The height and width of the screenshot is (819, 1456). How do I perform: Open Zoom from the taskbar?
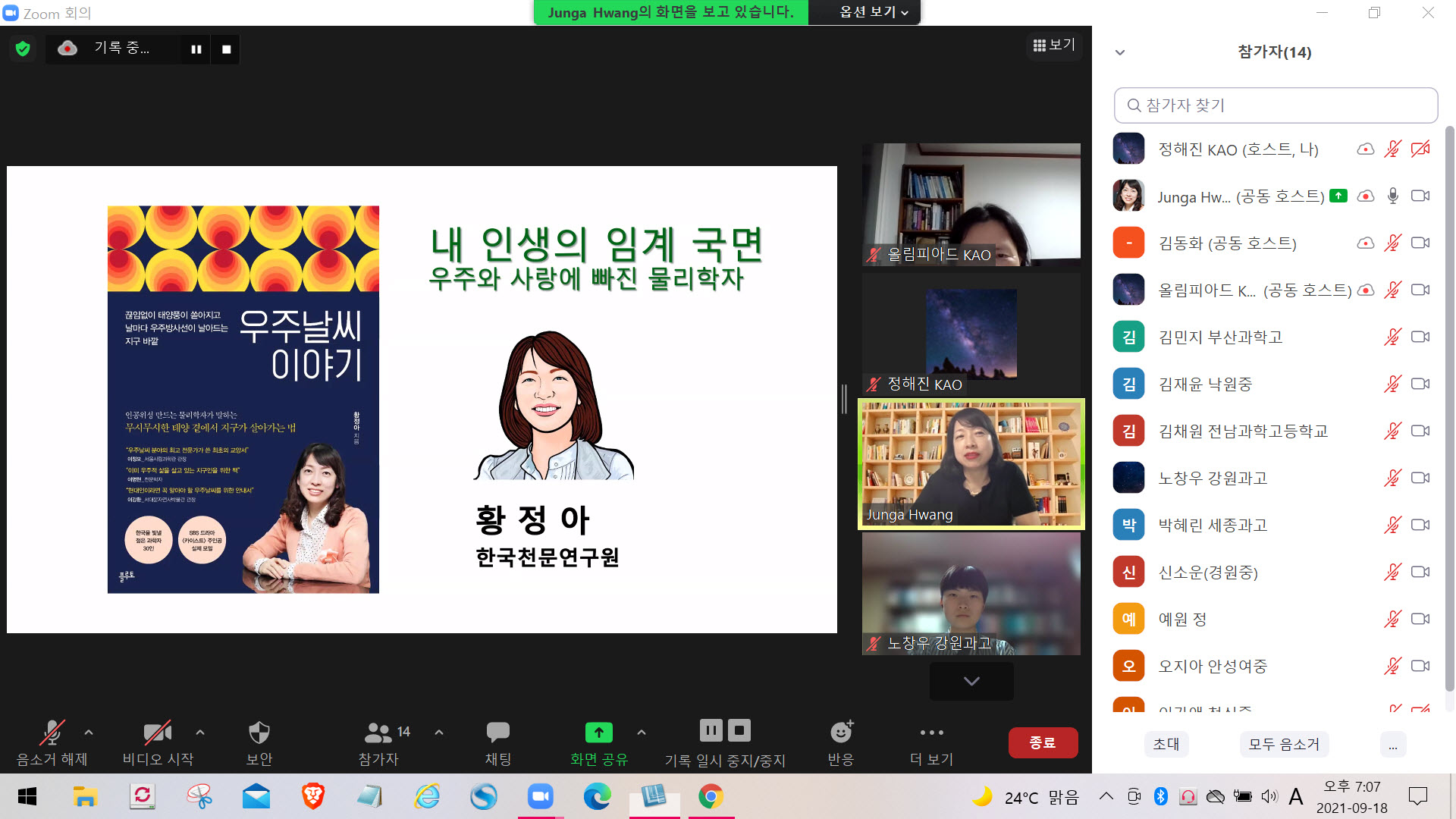pos(540,796)
